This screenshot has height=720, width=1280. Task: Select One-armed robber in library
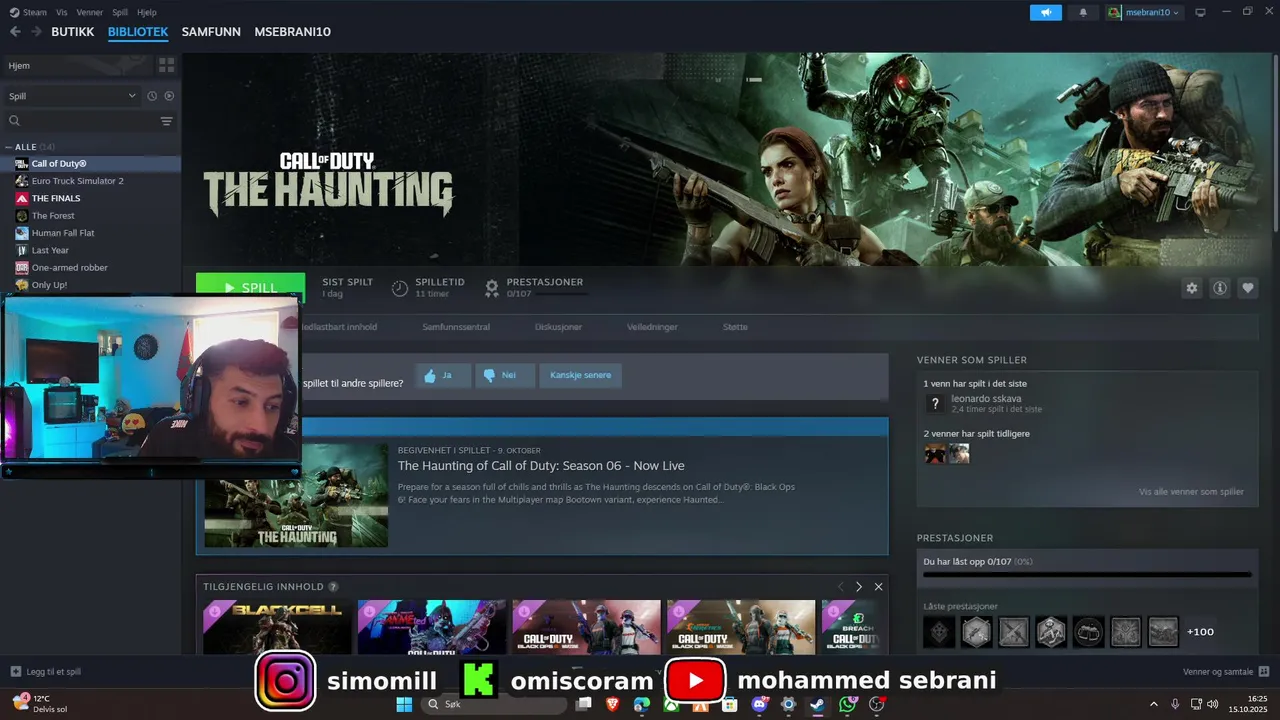point(90,267)
